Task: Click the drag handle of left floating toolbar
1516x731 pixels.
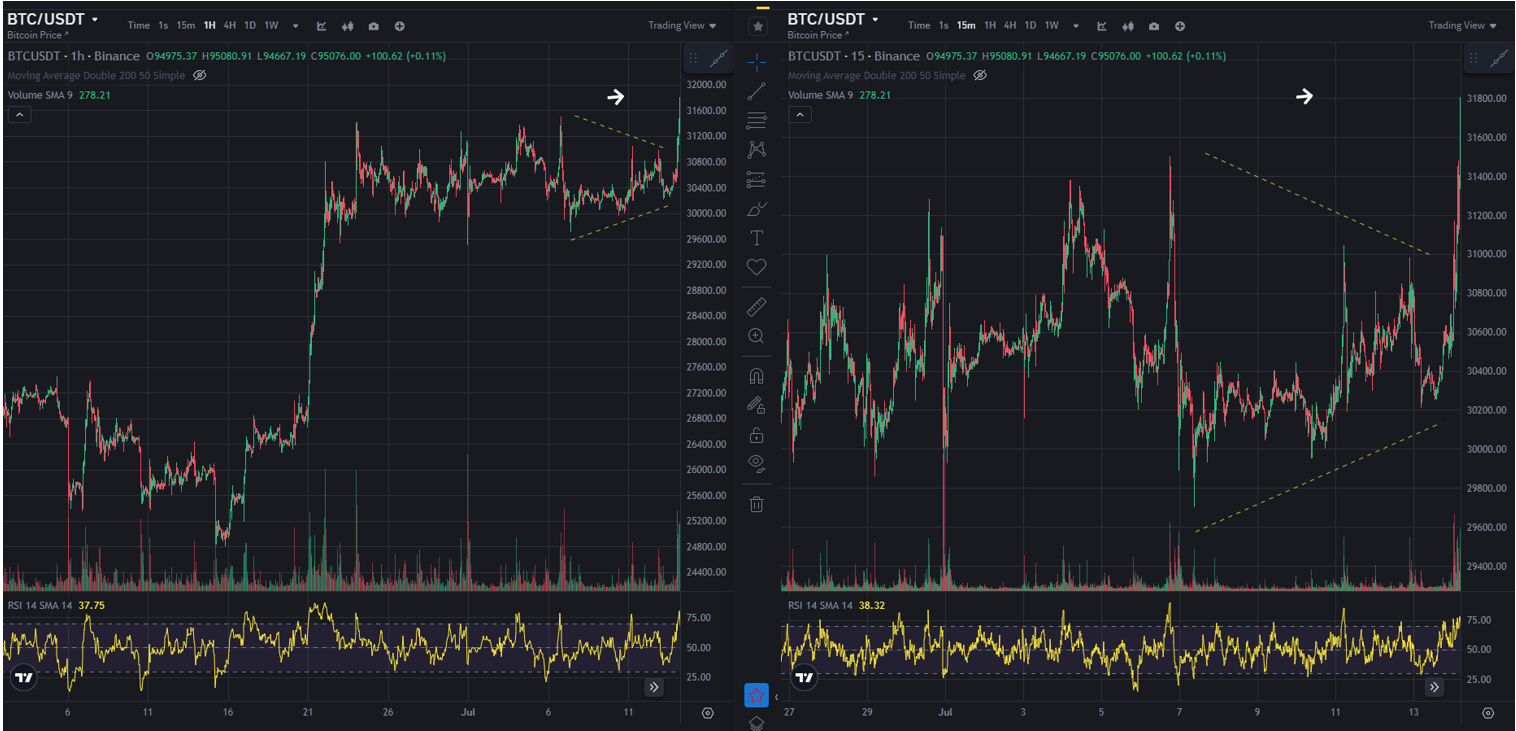Action: pyautogui.click(x=693, y=58)
